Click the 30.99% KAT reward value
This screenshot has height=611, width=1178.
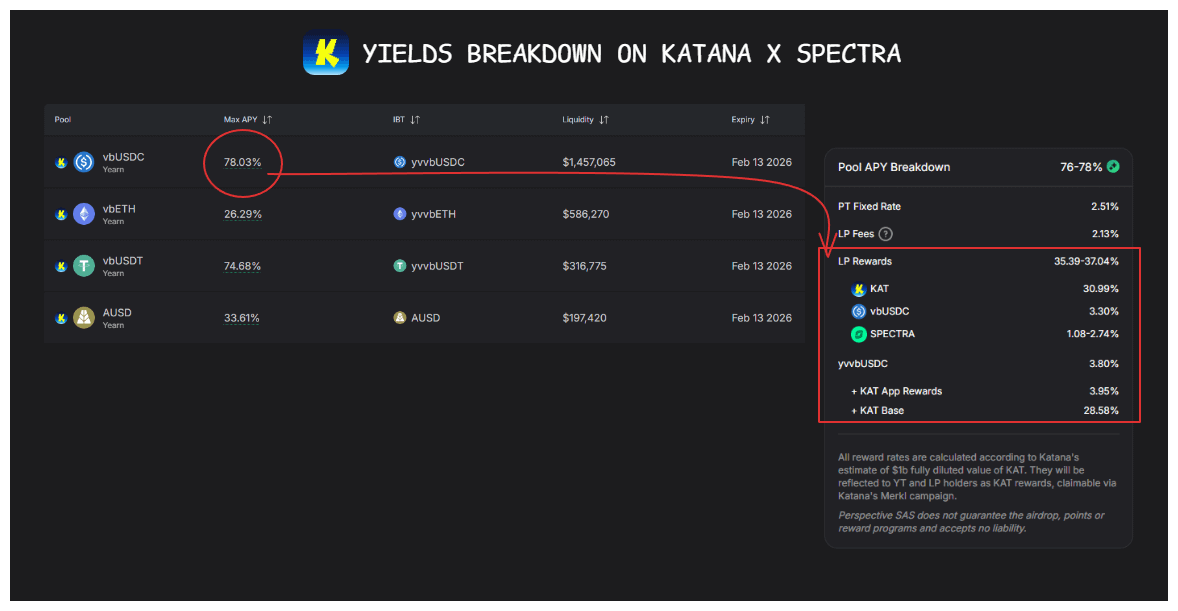tap(1101, 289)
